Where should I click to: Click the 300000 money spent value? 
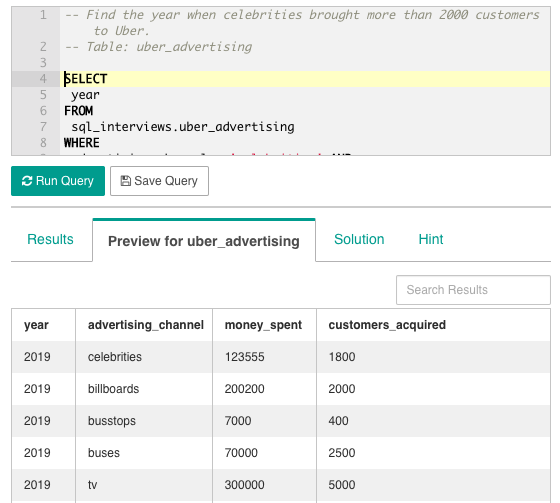tap(245, 485)
